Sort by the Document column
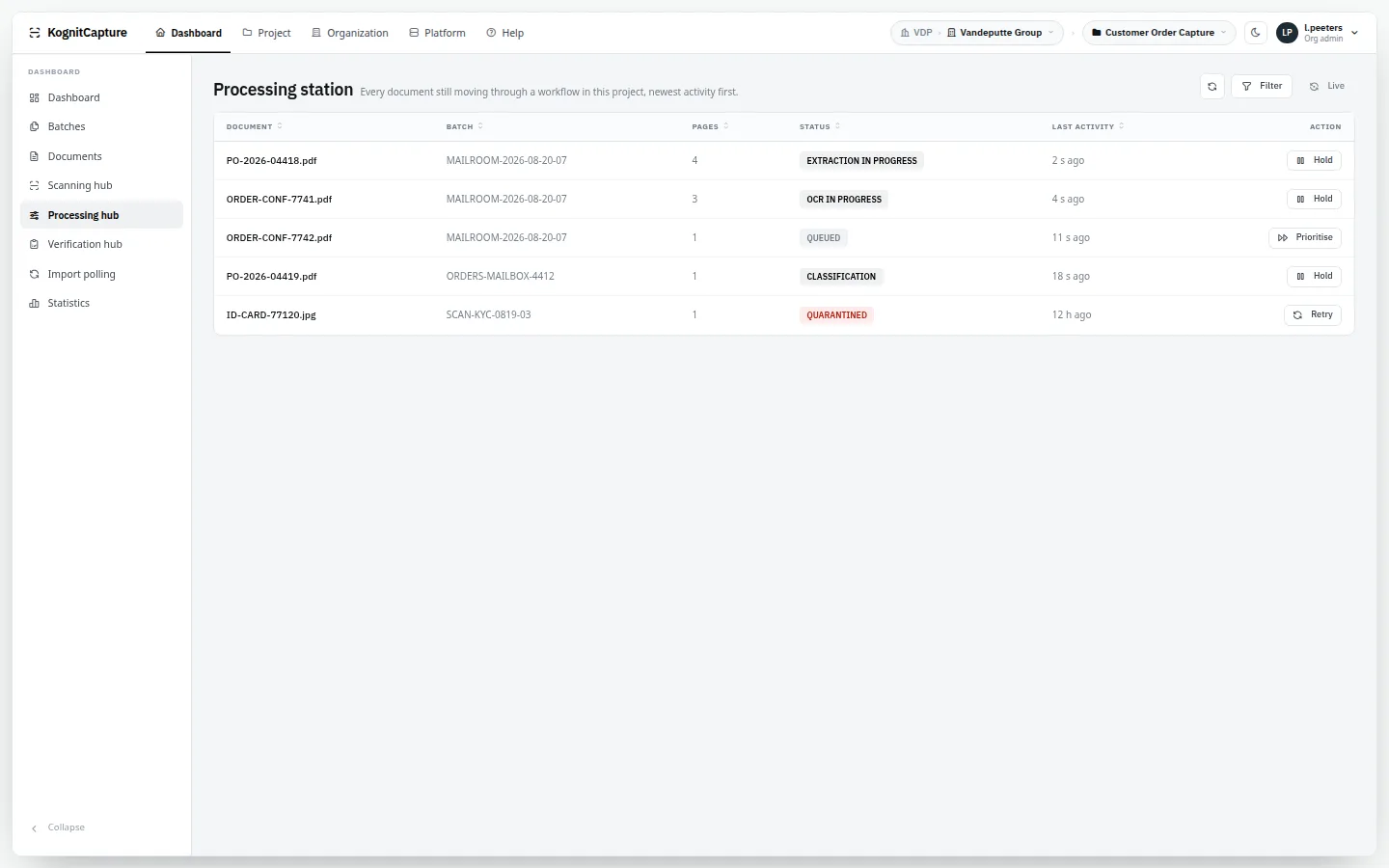The width and height of the screenshot is (1389, 868). (x=255, y=126)
